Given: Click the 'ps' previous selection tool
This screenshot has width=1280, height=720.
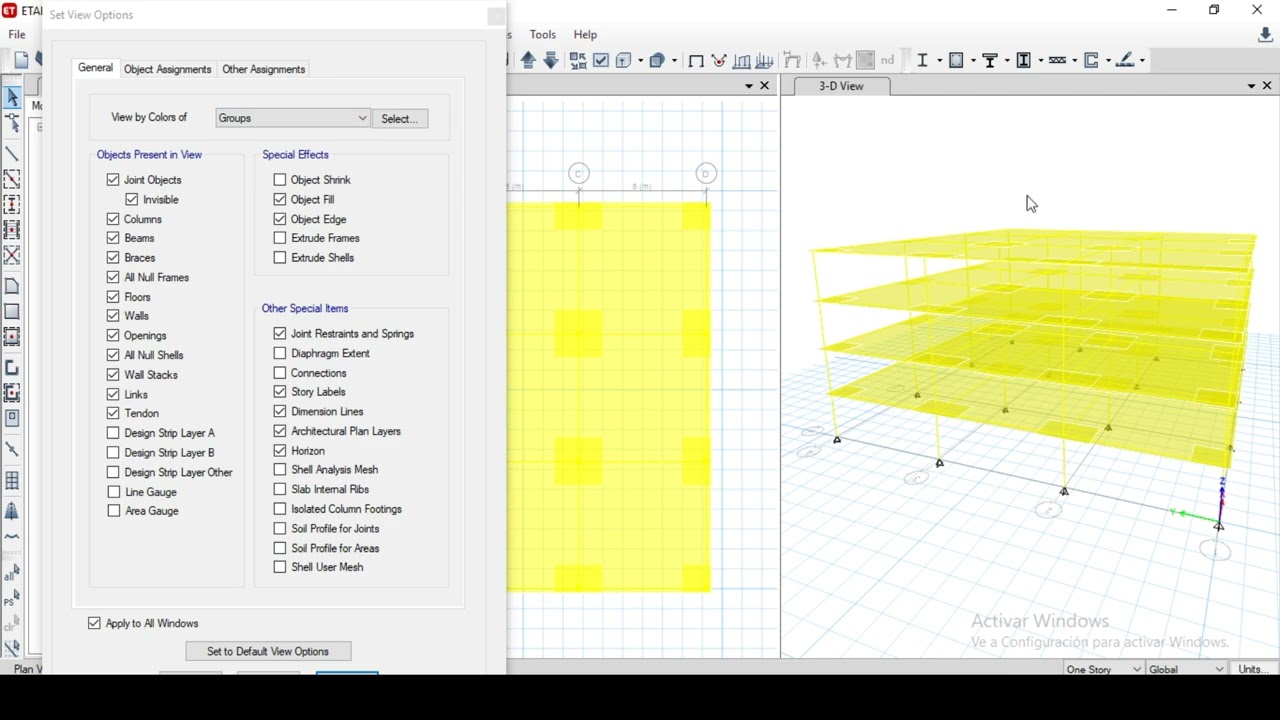Looking at the screenshot, I should coord(12,599).
